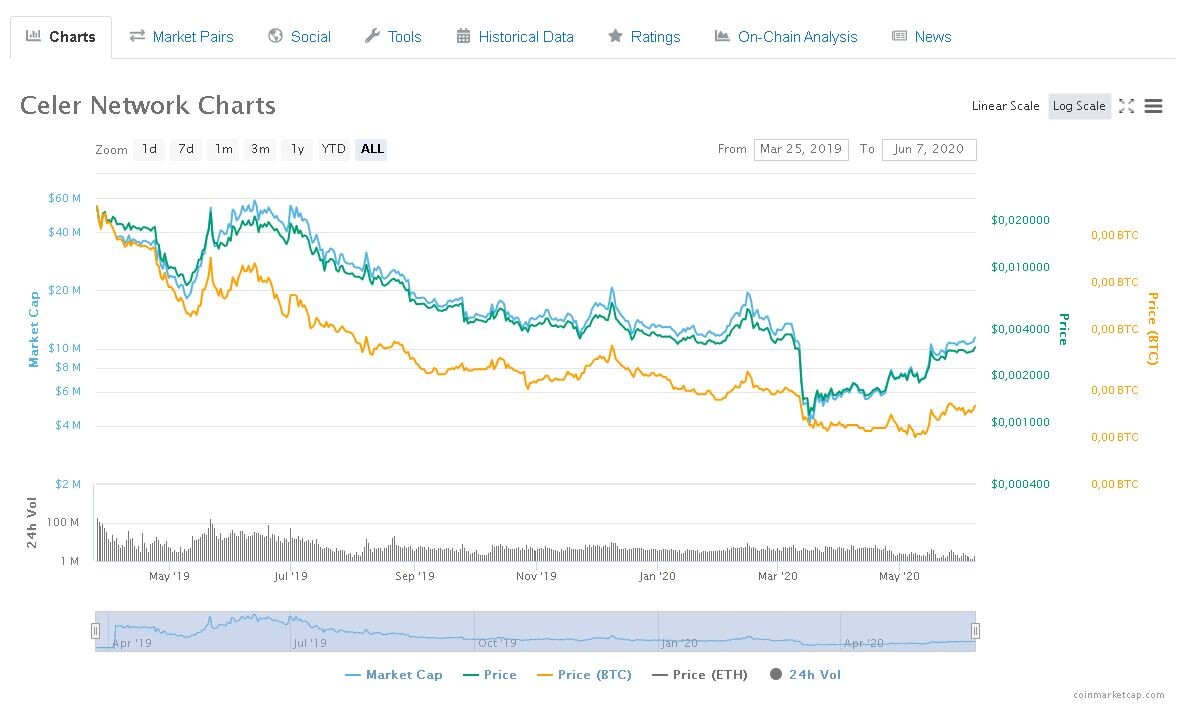Set chart zoom to 1y

click(298, 149)
